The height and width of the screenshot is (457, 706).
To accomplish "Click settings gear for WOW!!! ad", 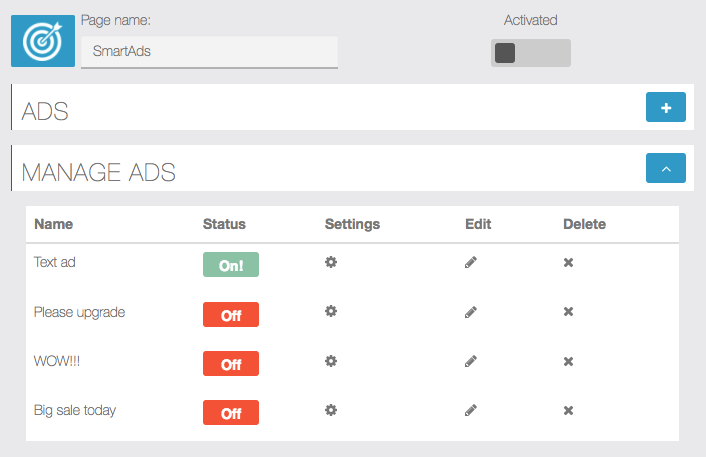I will pyautogui.click(x=331, y=361).
